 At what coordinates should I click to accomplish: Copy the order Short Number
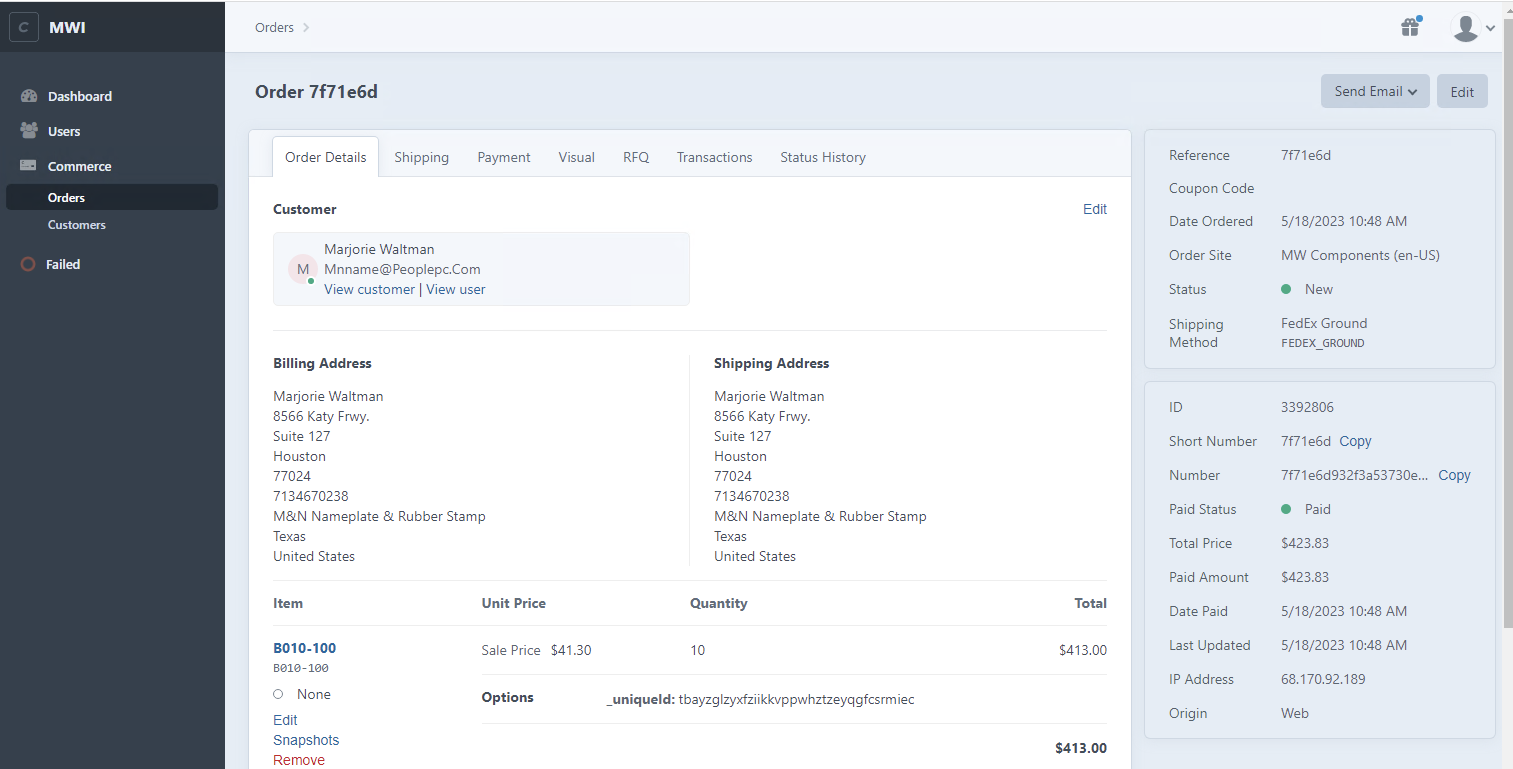pyautogui.click(x=1355, y=441)
